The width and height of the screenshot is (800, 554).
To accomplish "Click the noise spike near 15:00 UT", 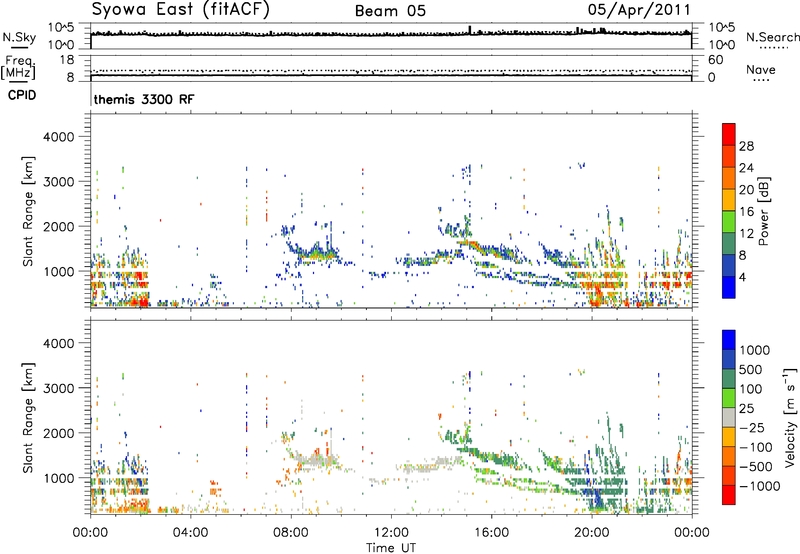I will click(470, 30).
